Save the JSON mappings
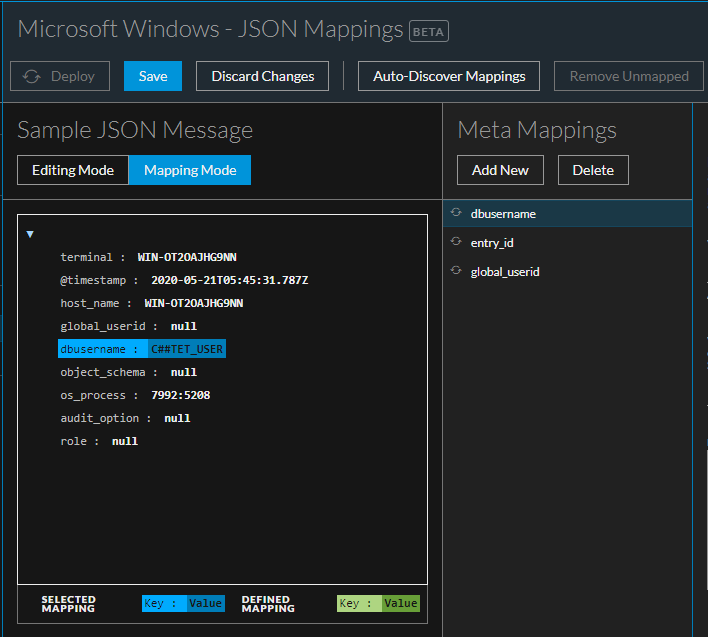The width and height of the screenshot is (708, 637). coord(153,76)
